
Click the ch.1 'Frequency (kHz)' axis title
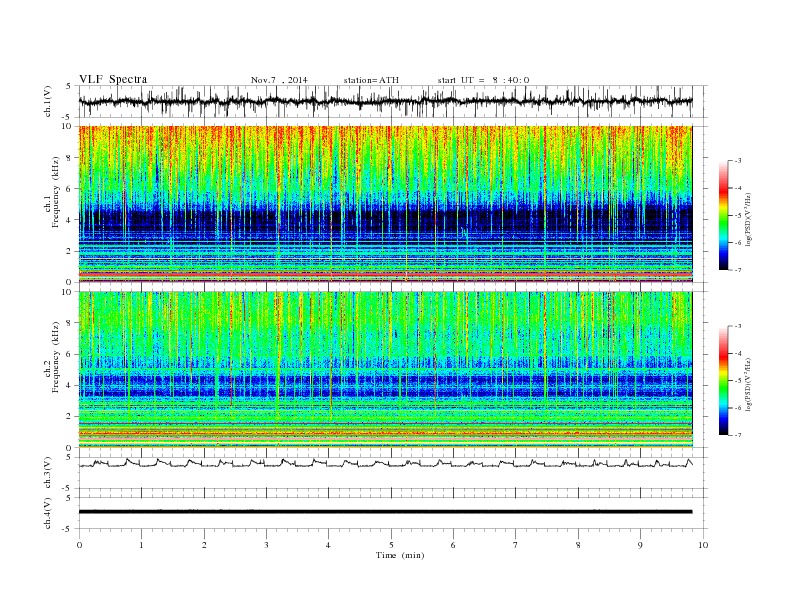pyautogui.click(x=56, y=192)
